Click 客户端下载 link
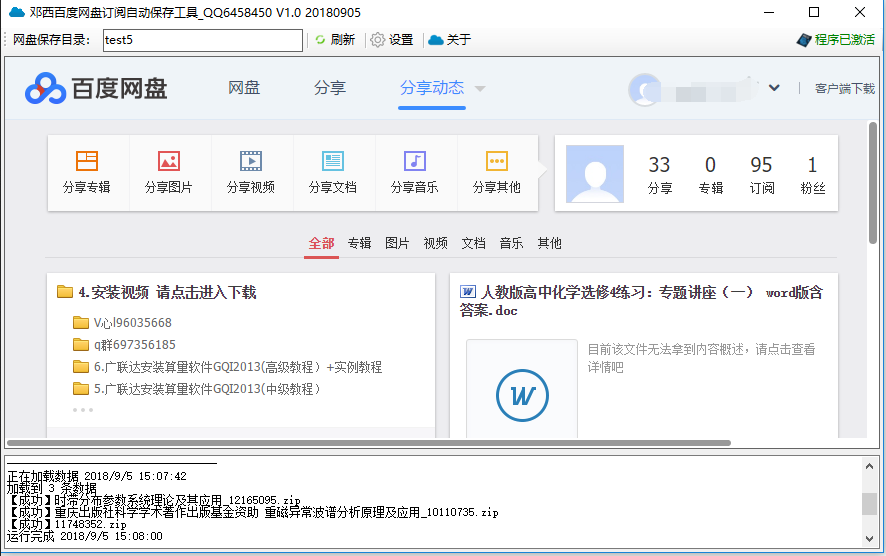 click(x=845, y=89)
